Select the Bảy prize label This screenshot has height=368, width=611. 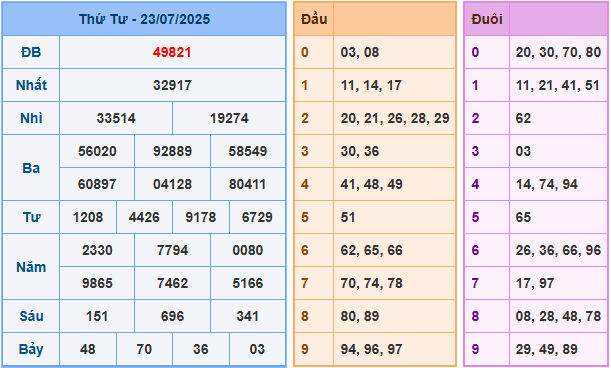pyautogui.click(x=31, y=349)
